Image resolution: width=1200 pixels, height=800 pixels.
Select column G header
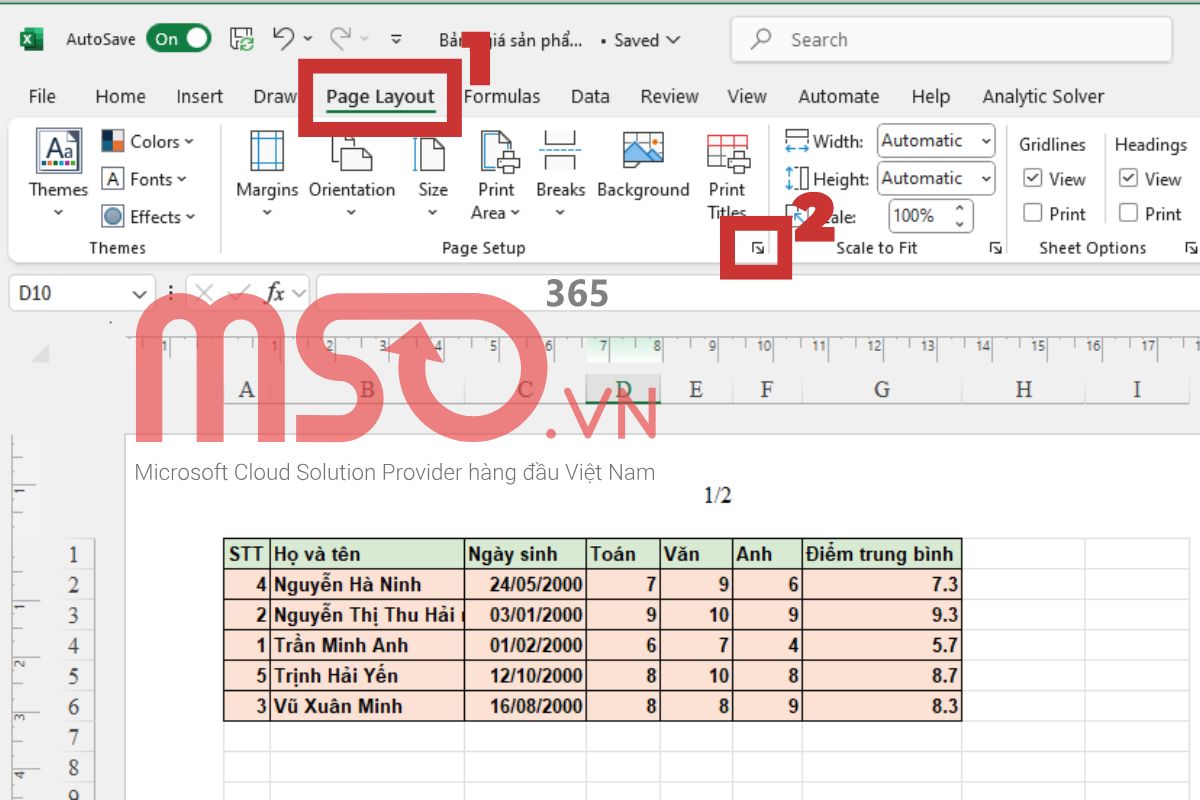point(881,390)
